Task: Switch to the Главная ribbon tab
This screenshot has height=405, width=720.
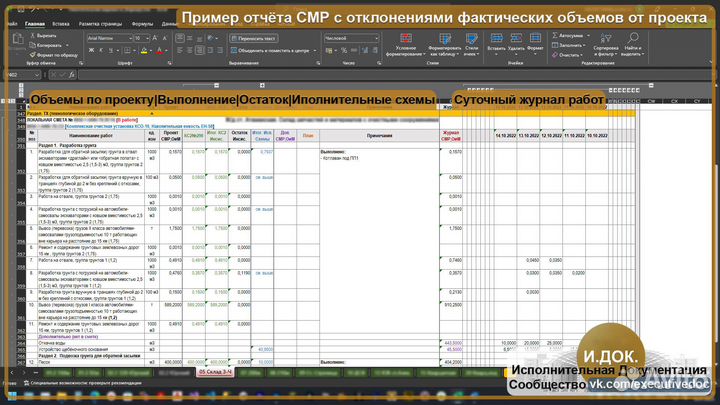Action: click(x=35, y=24)
